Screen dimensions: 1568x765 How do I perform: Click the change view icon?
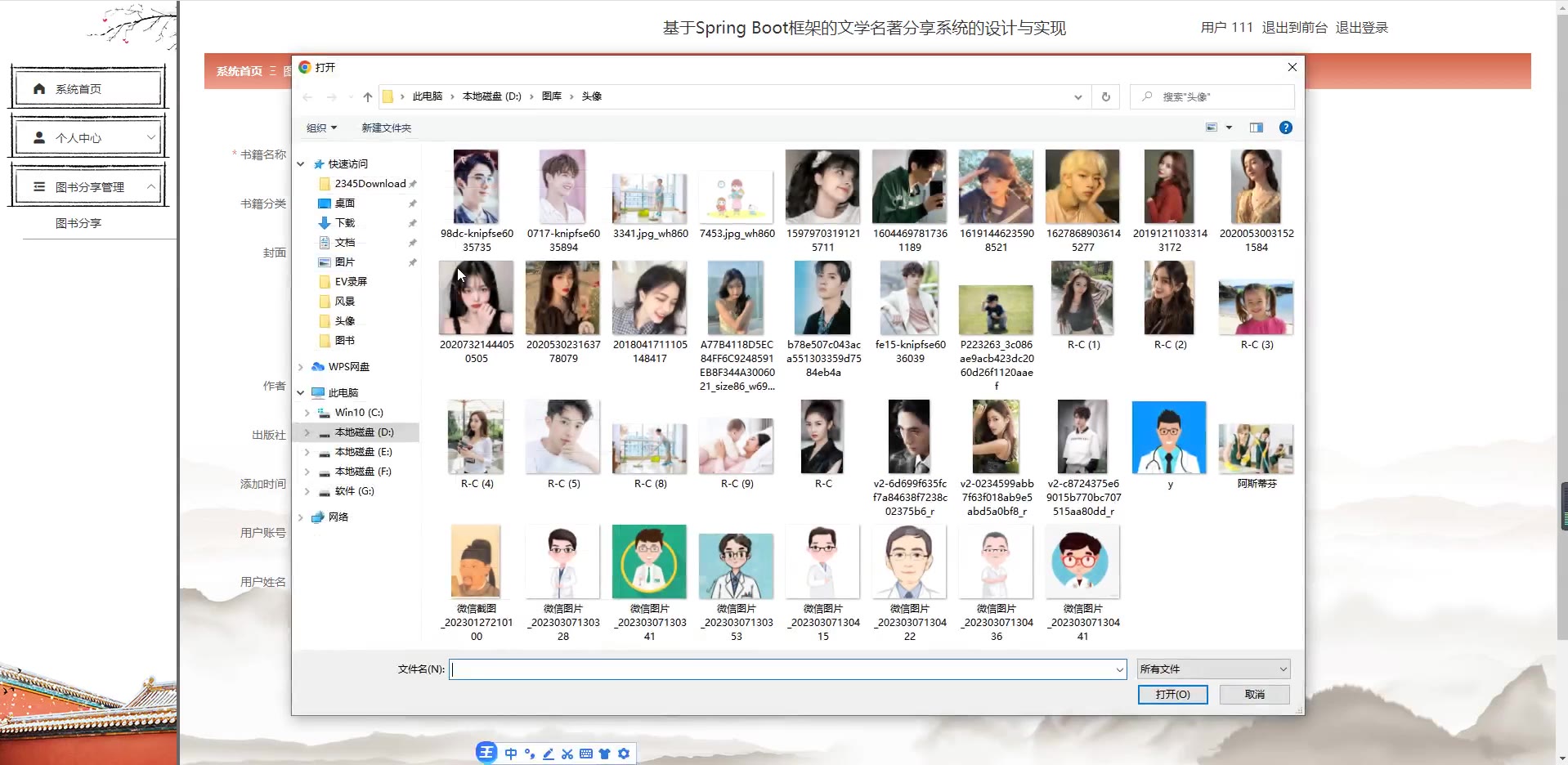coord(1212,127)
